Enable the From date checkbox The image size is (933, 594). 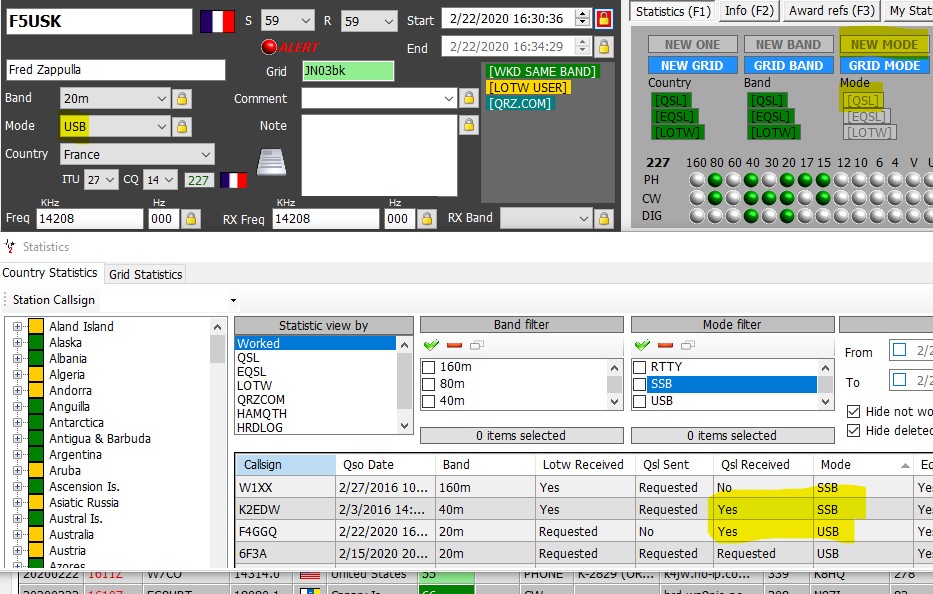pyautogui.click(x=900, y=350)
